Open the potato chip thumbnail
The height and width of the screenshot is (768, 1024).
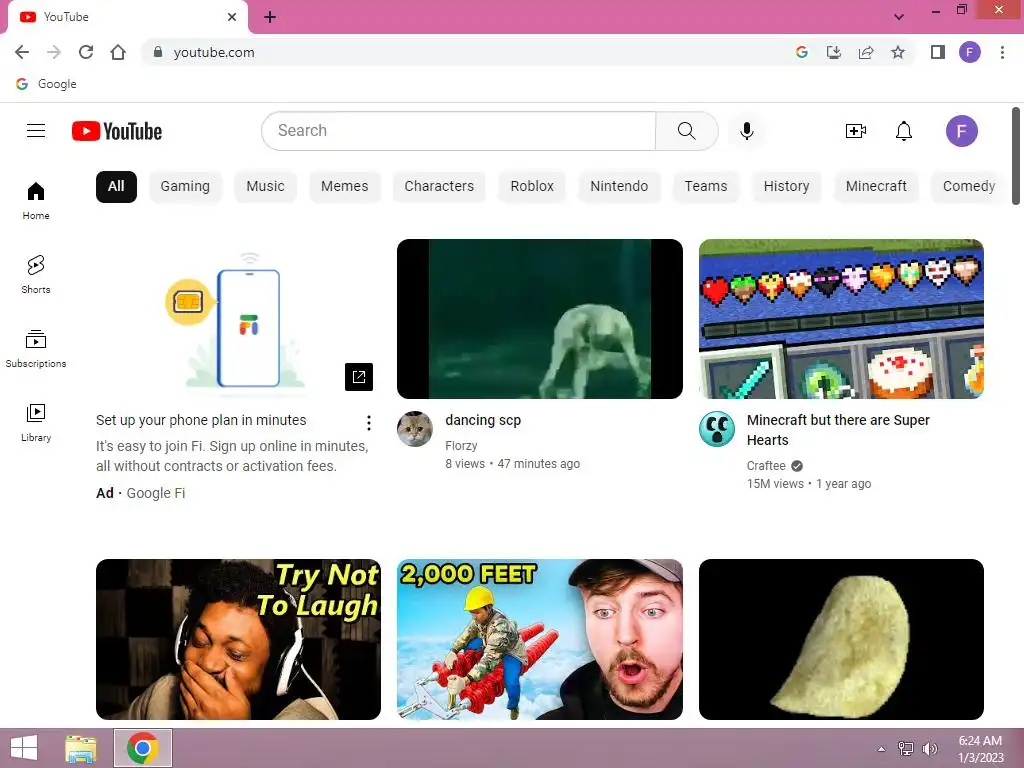pyautogui.click(x=841, y=639)
